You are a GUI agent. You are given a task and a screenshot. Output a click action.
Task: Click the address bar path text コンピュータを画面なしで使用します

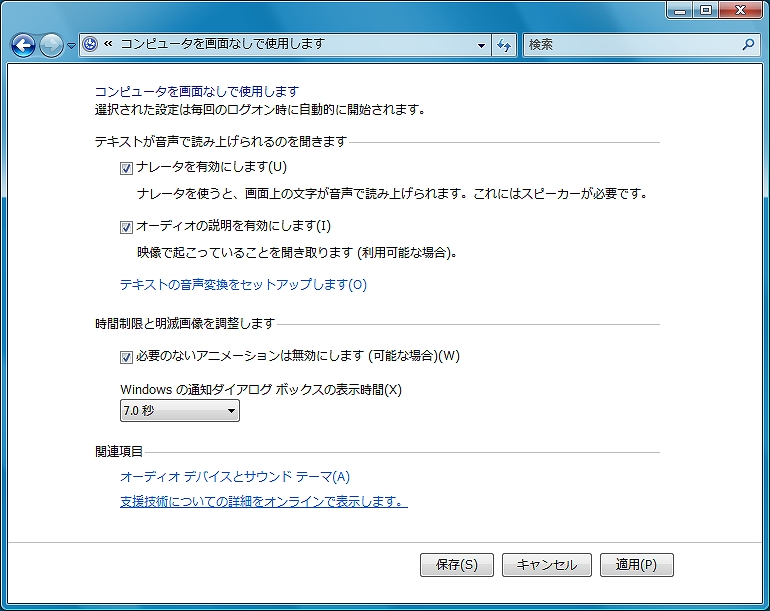coord(222,45)
